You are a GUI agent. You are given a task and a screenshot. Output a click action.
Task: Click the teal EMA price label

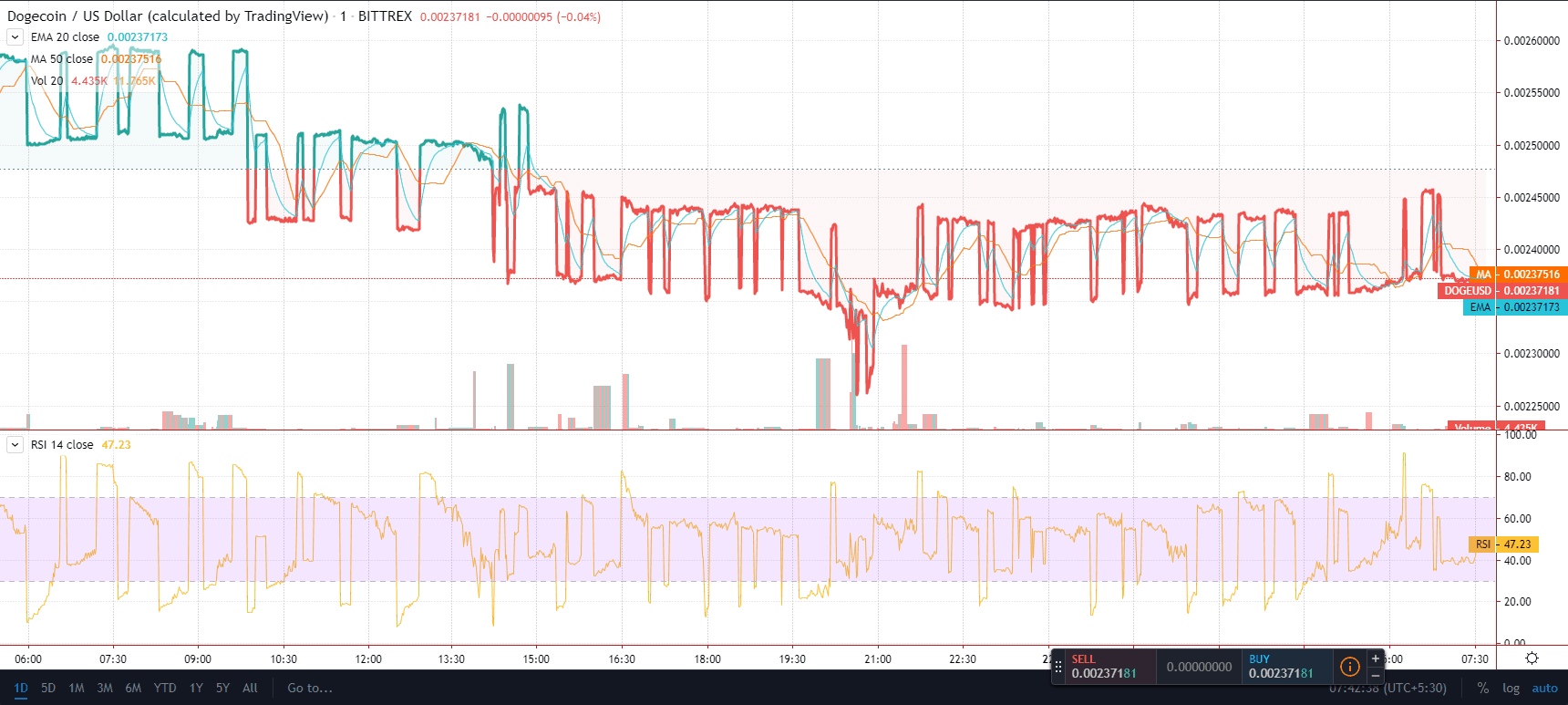click(x=1515, y=307)
